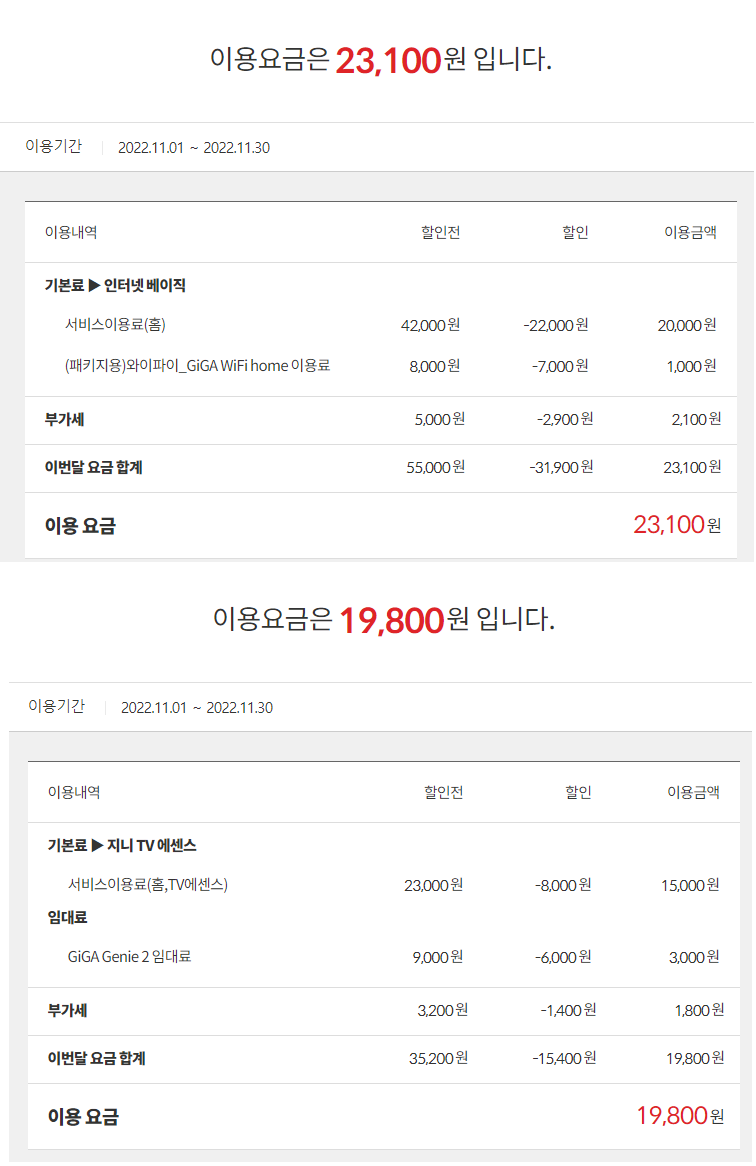This screenshot has width=756, height=1166.
Task: Click the 55,000원 monthly total before discount
Action: pyautogui.click(x=439, y=467)
